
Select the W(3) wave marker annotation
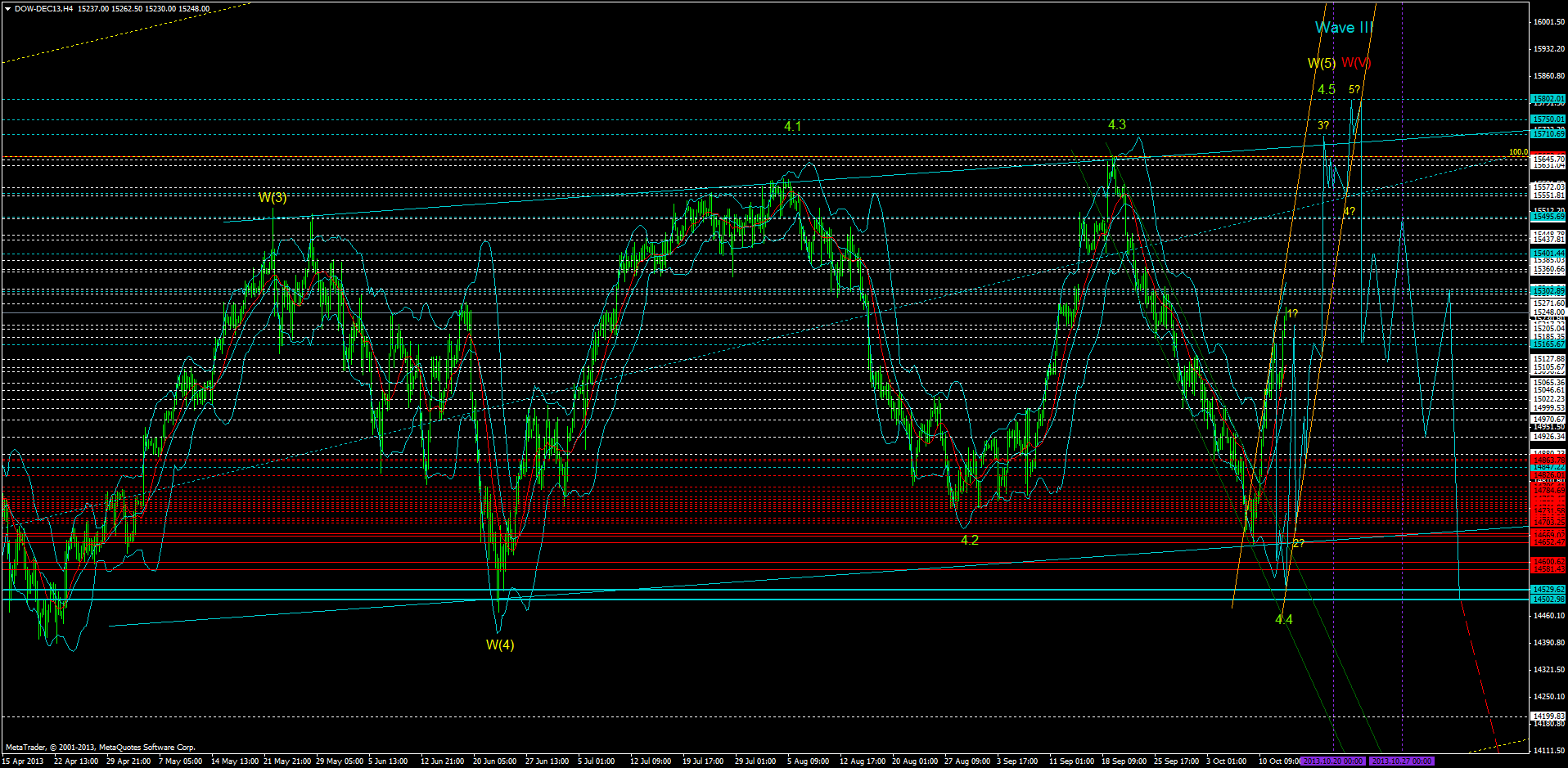coord(273,196)
